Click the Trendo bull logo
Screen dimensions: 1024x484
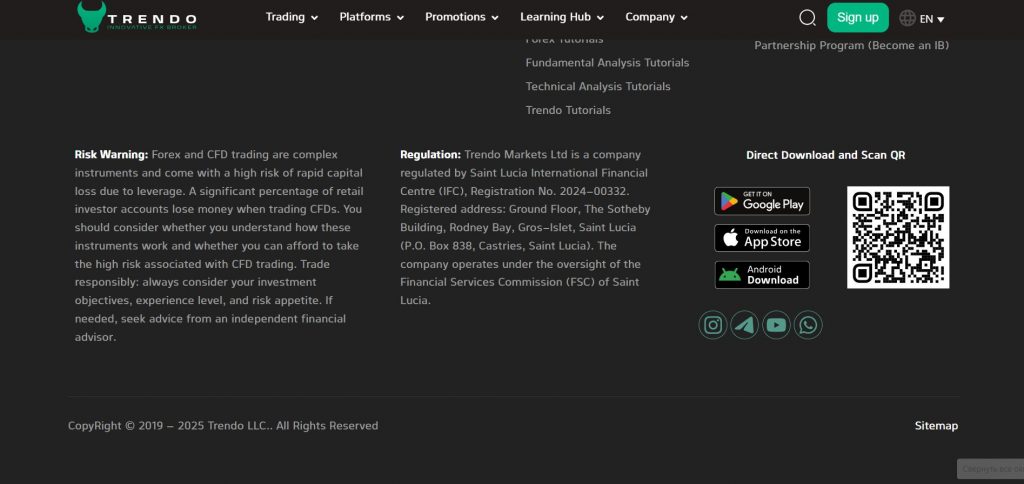point(92,16)
